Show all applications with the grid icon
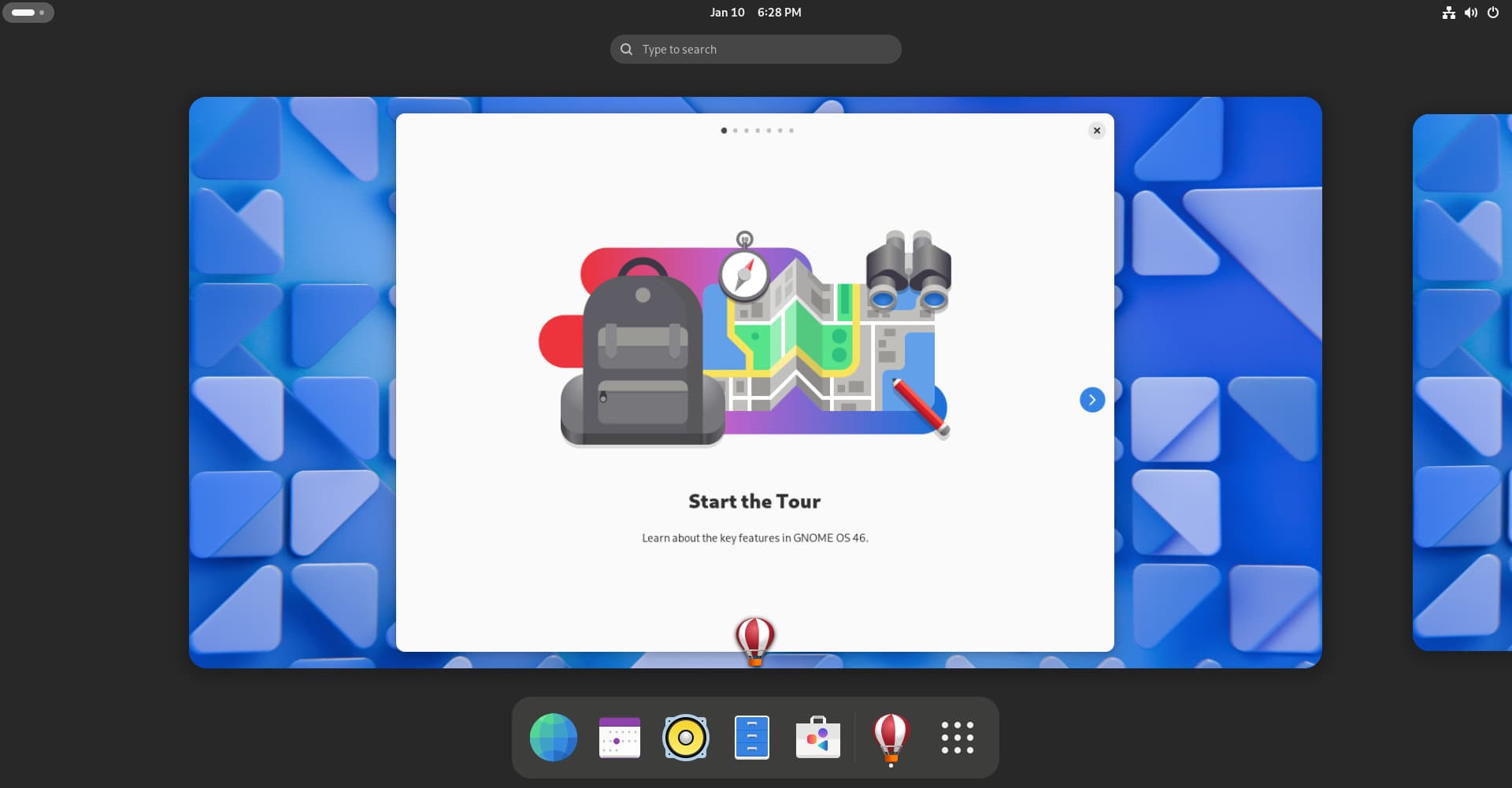The width and height of the screenshot is (1512, 788). click(957, 738)
